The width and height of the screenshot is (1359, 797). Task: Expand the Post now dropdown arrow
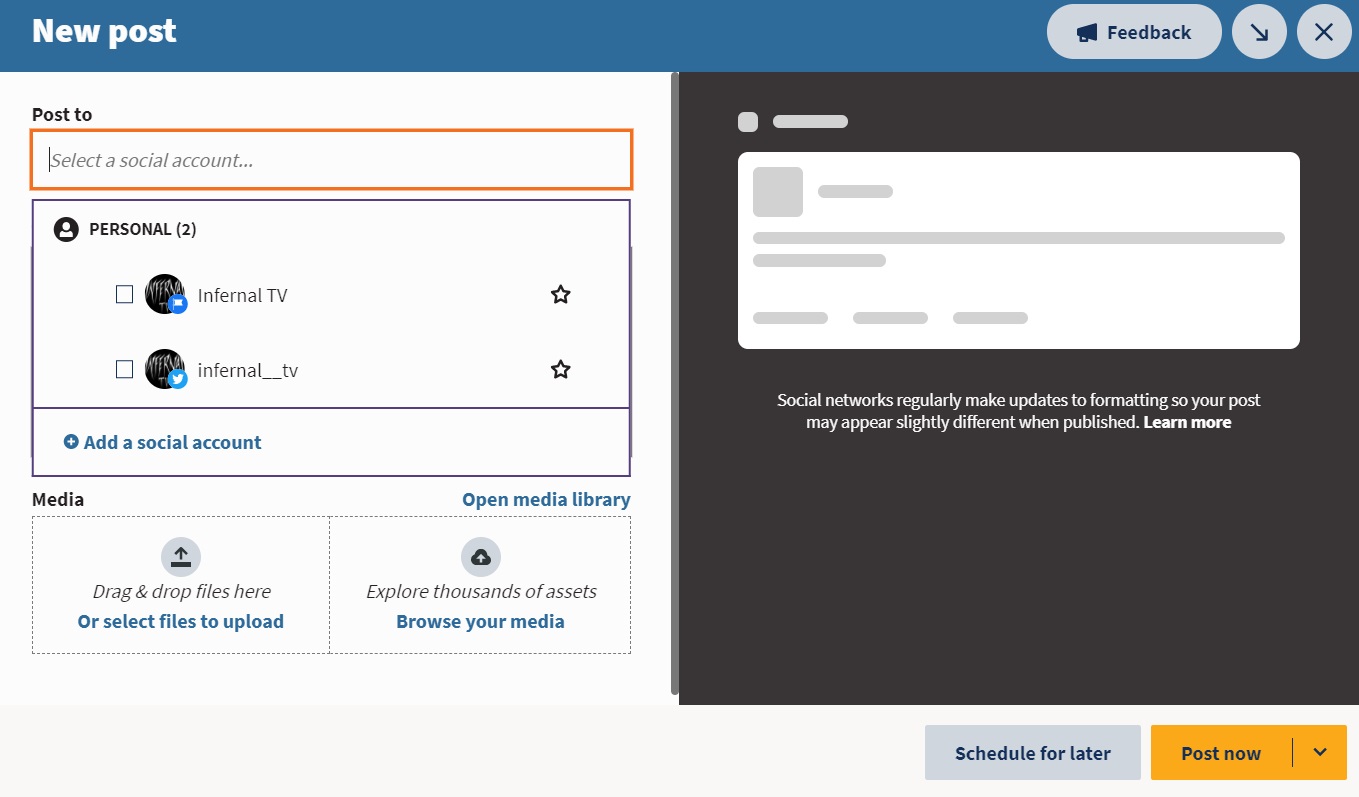click(x=1320, y=753)
